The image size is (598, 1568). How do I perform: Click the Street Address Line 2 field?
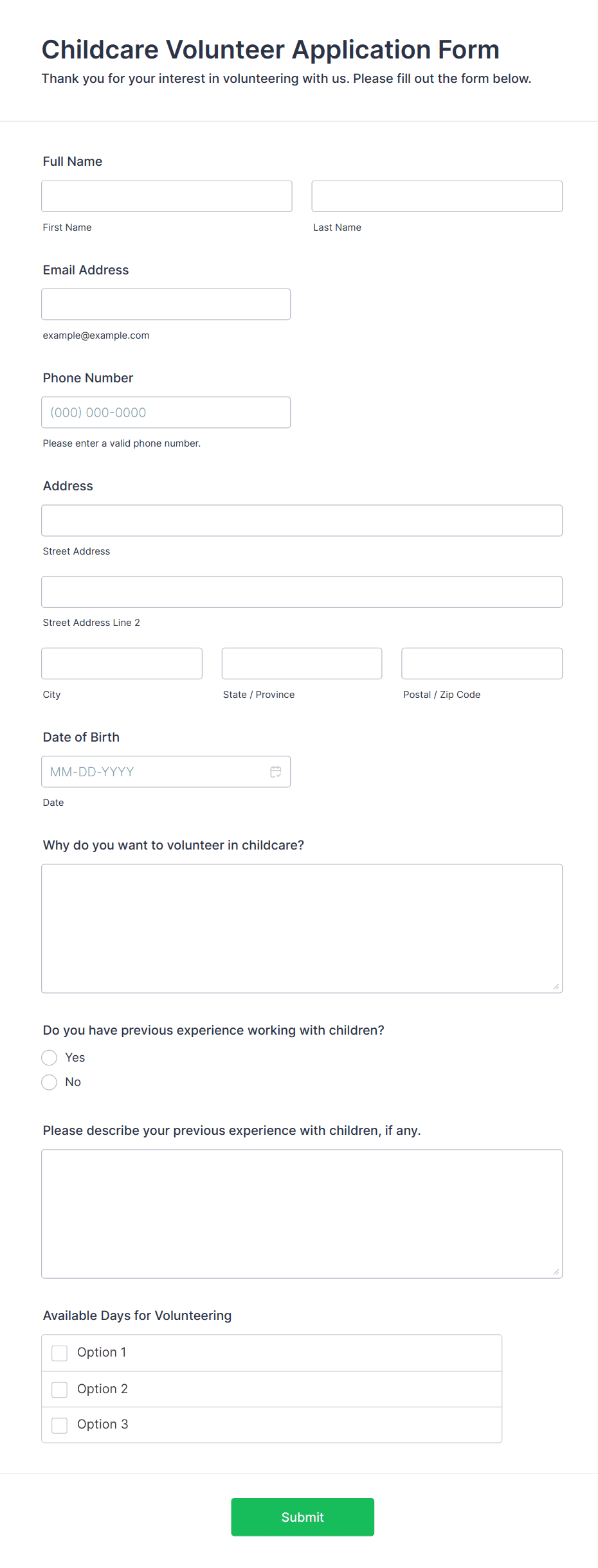click(x=302, y=592)
